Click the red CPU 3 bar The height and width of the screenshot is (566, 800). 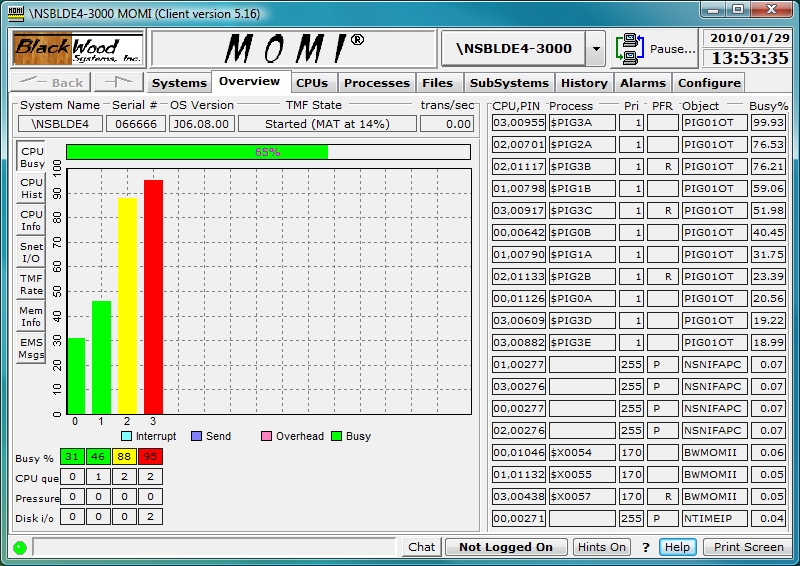153,296
